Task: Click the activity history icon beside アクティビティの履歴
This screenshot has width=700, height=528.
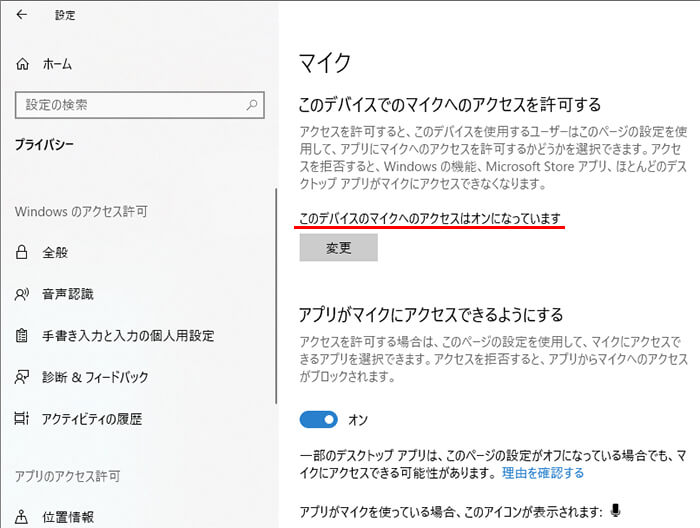Action: point(21,419)
